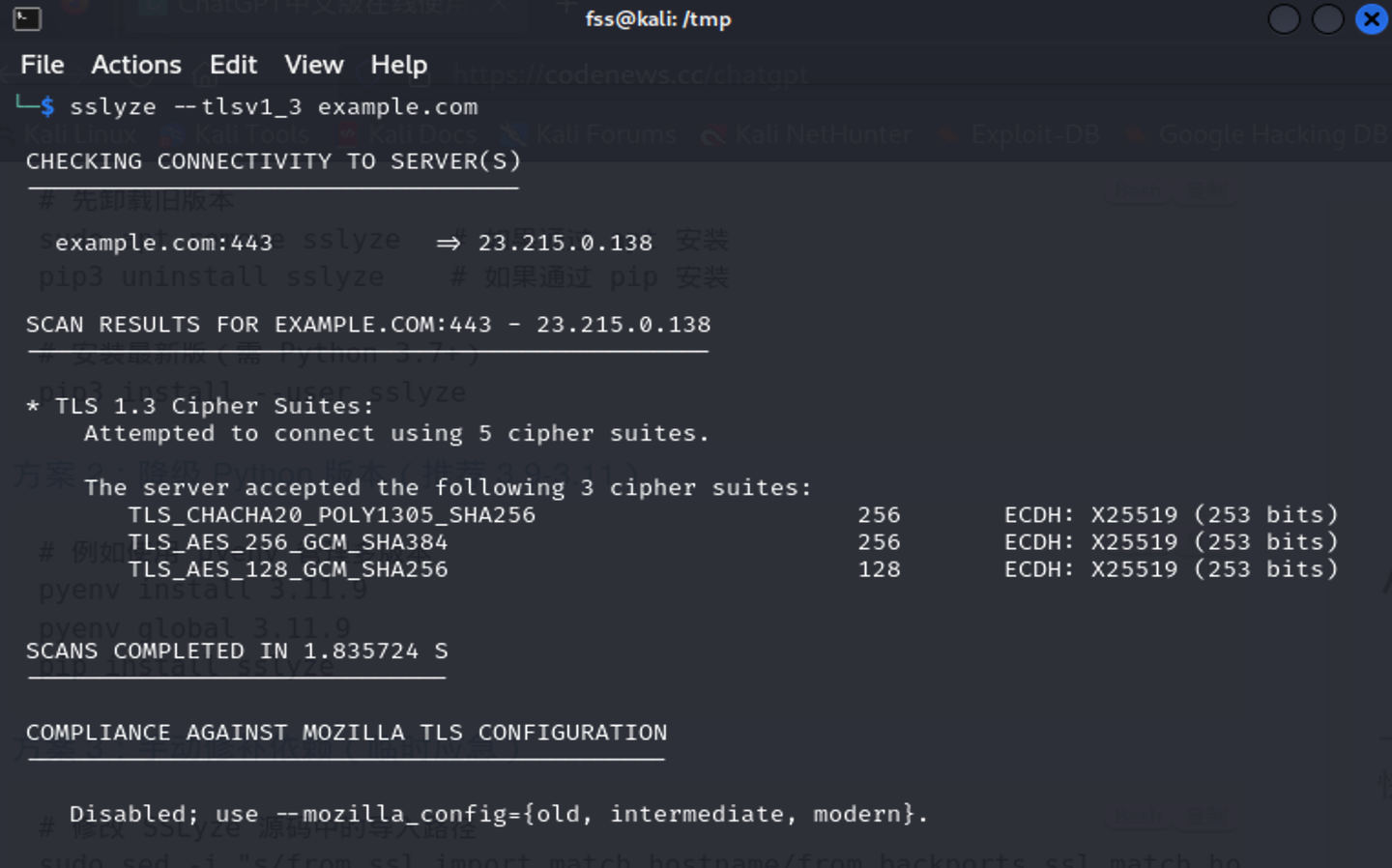
Task: Click the SCAN RESULTS FOR EXAMPLE.COM:443 heading
Action: 368,324
